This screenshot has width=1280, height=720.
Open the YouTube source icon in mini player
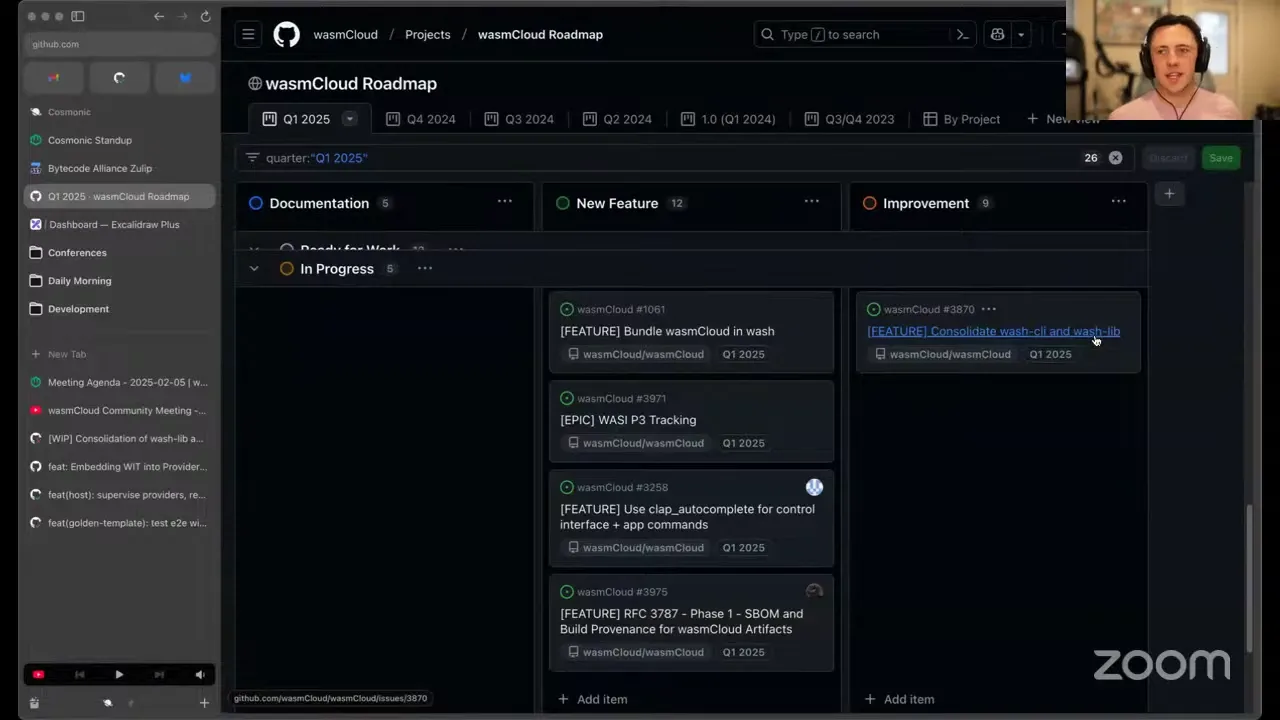tap(38, 675)
